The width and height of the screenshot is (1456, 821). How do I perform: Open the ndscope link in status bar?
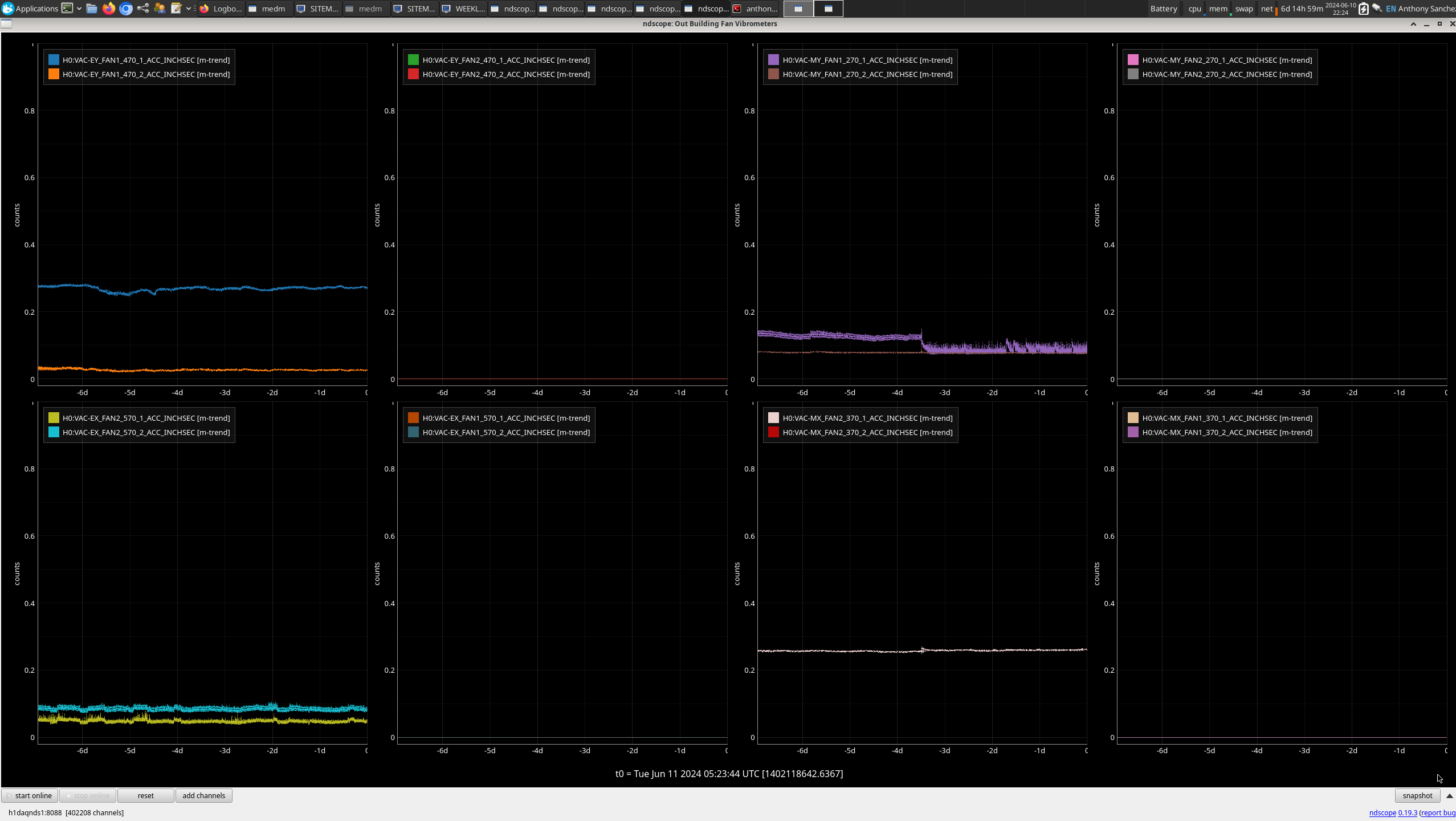1382,812
